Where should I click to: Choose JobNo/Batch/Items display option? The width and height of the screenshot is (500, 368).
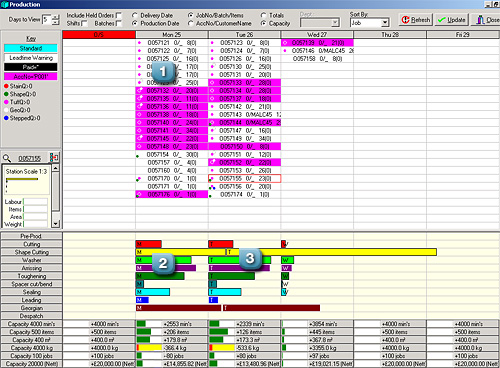click(191, 15)
